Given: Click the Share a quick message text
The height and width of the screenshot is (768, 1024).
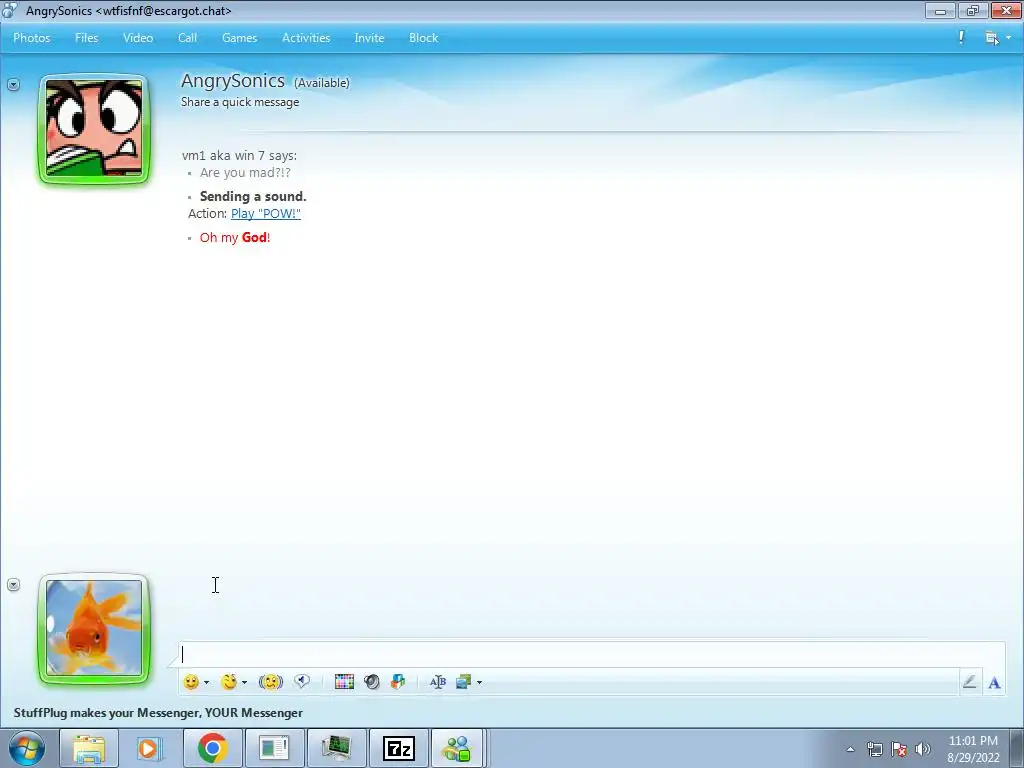Looking at the screenshot, I should click(240, 102).
